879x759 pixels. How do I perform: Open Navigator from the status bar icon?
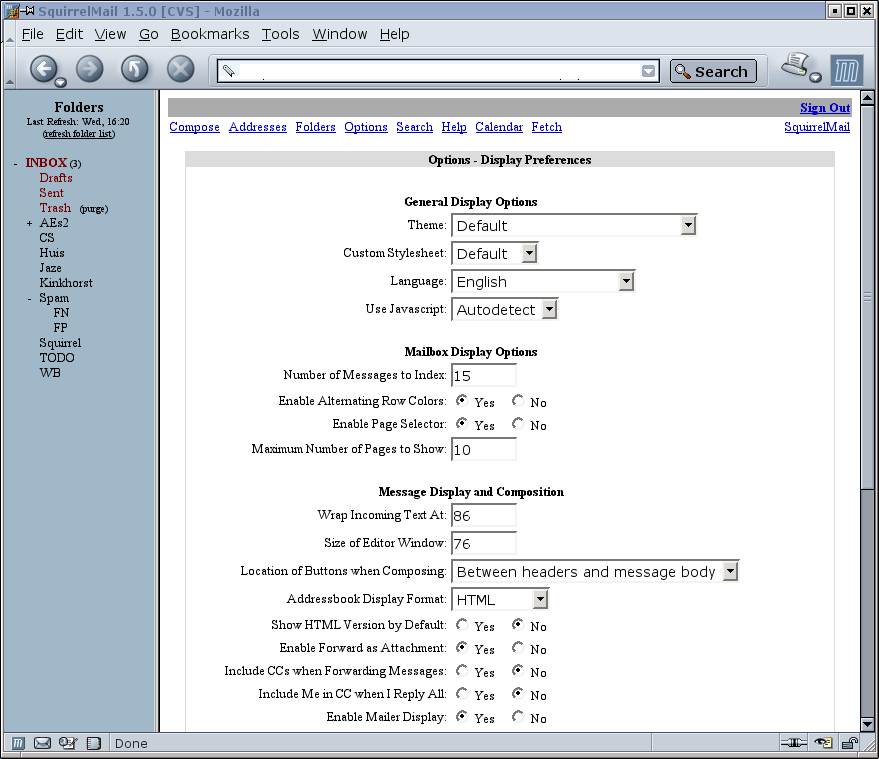tap(18, 743)
